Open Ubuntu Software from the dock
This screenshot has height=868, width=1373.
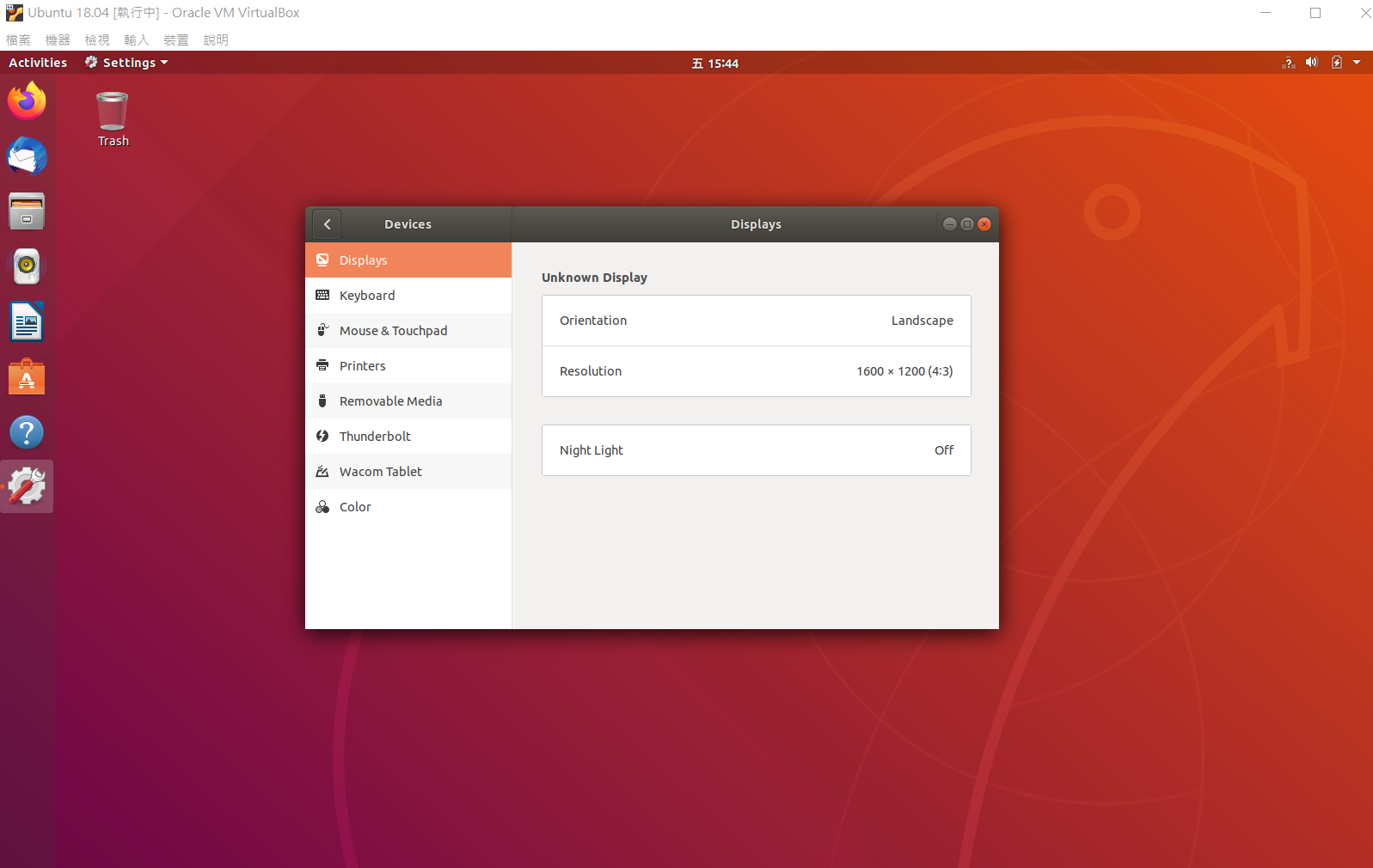coord(27,377)
